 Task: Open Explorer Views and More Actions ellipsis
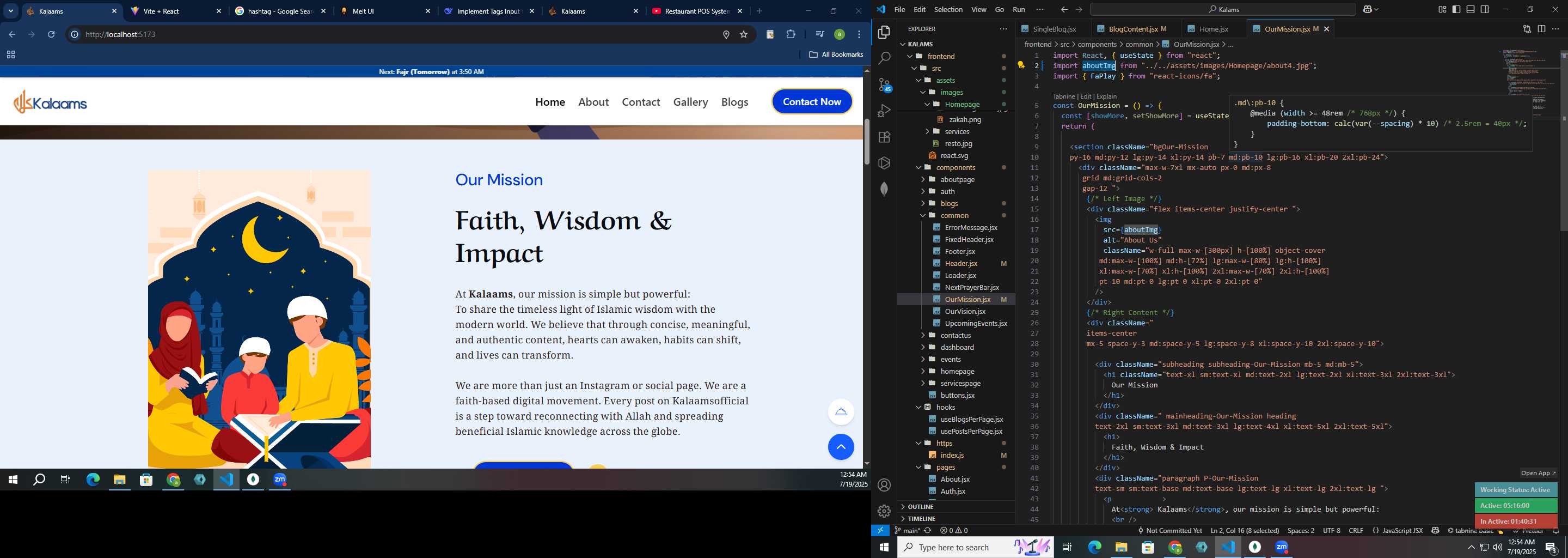1003,29
